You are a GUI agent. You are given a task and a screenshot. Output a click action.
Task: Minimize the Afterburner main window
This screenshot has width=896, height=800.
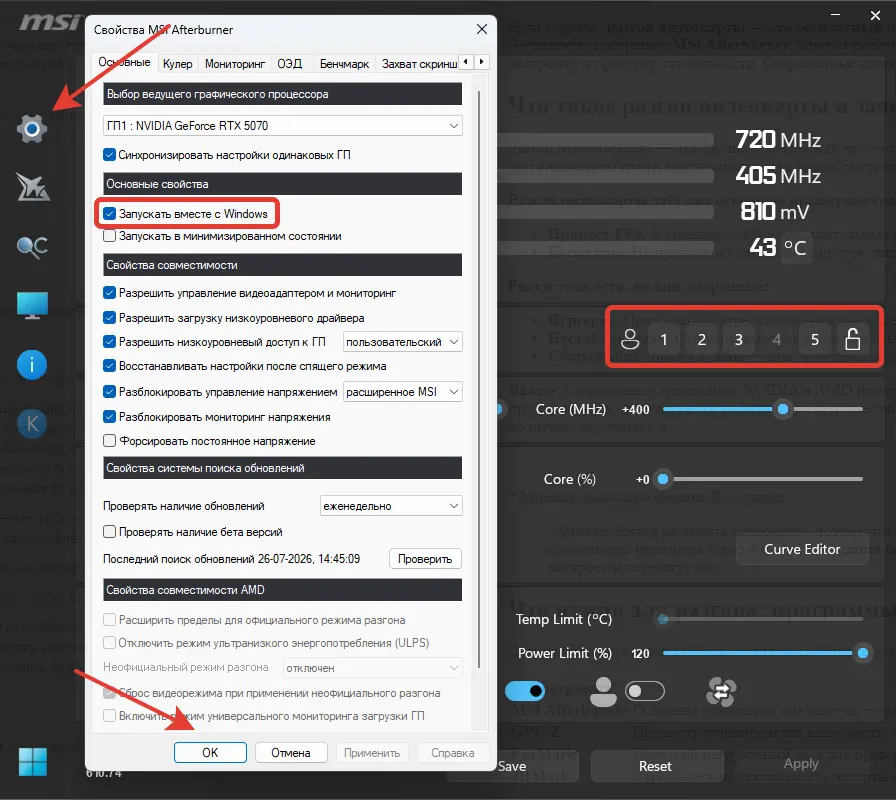(x=835, y=15)
